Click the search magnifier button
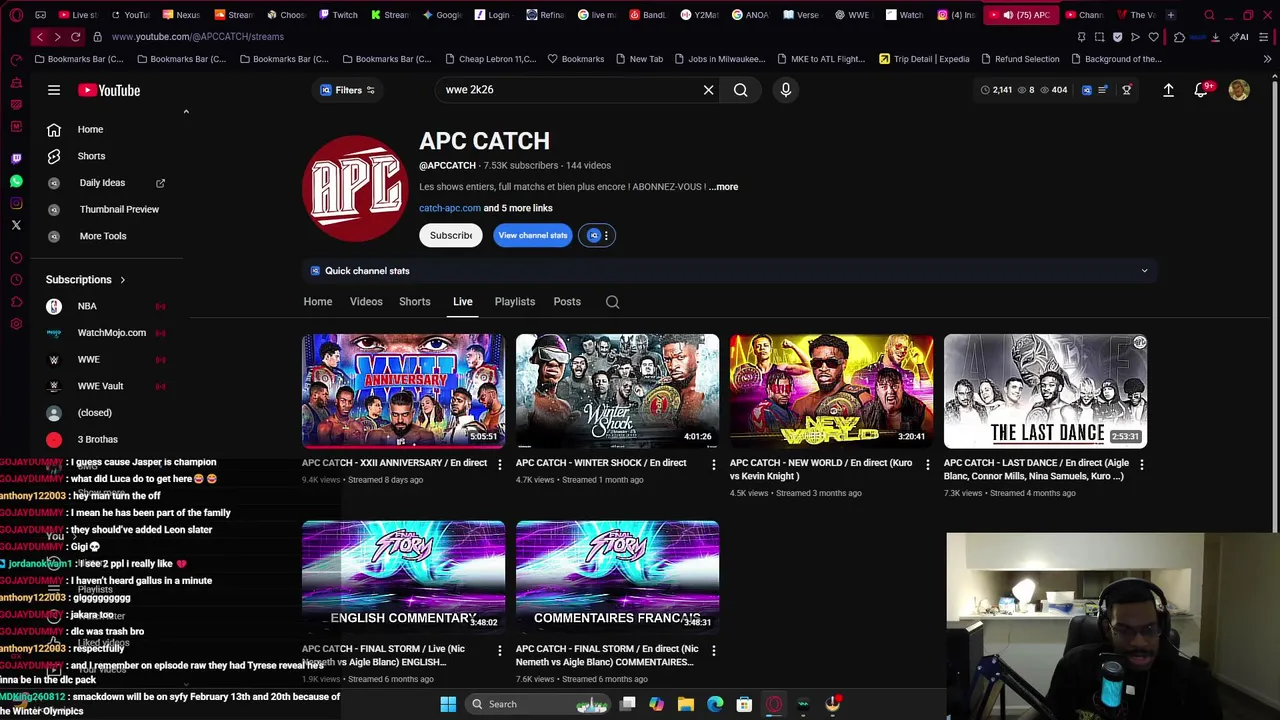This screenshot has height=720, width=1280. (x=740, y=90)
